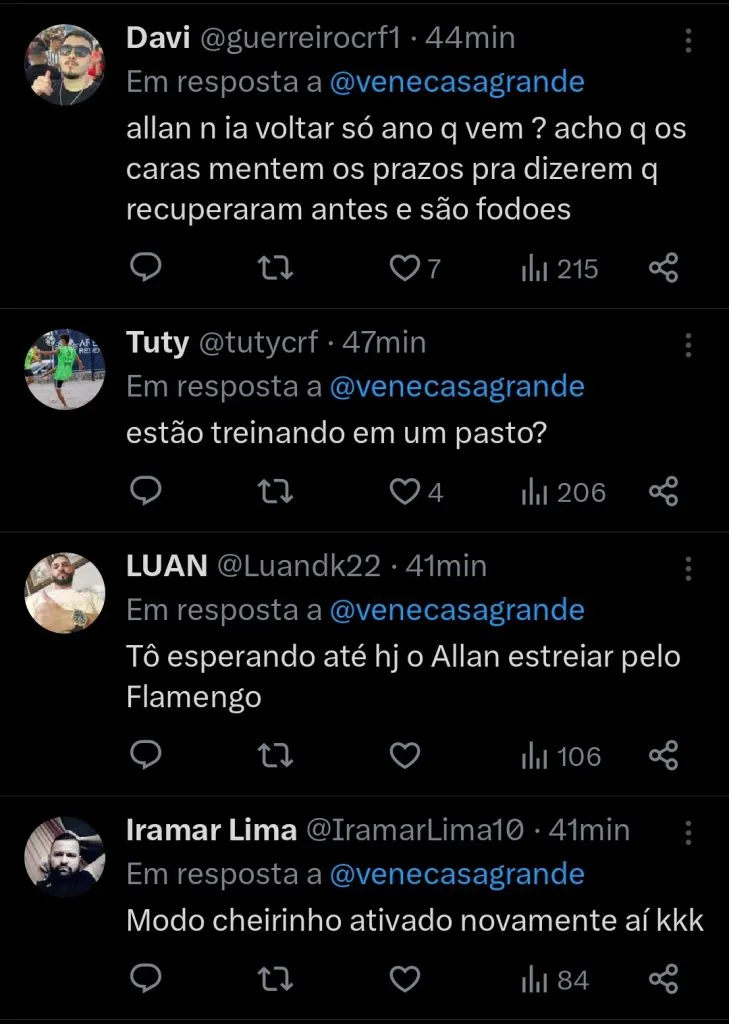This screenshot has height=1024, width=729.
Task: Like LUAN's tweet about Allan
Action: 404,756
